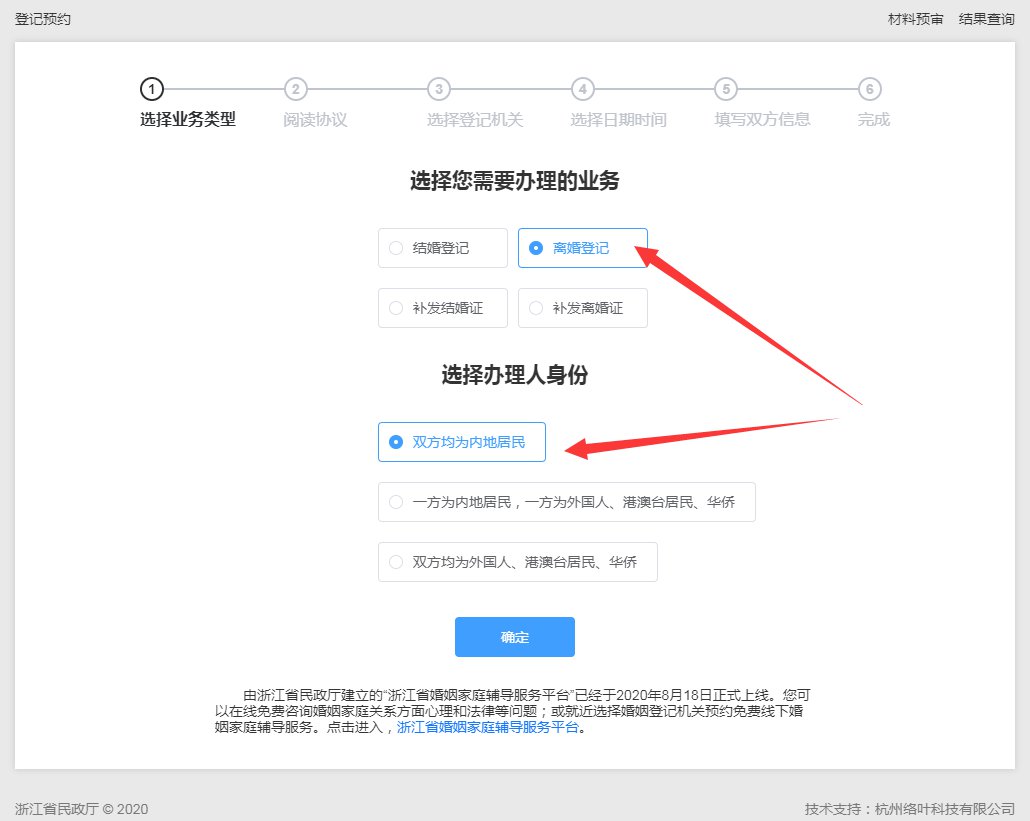Choose the 补发结婚证 option
The width and height of the screenshot is (1030, 821).
point(442,308)
